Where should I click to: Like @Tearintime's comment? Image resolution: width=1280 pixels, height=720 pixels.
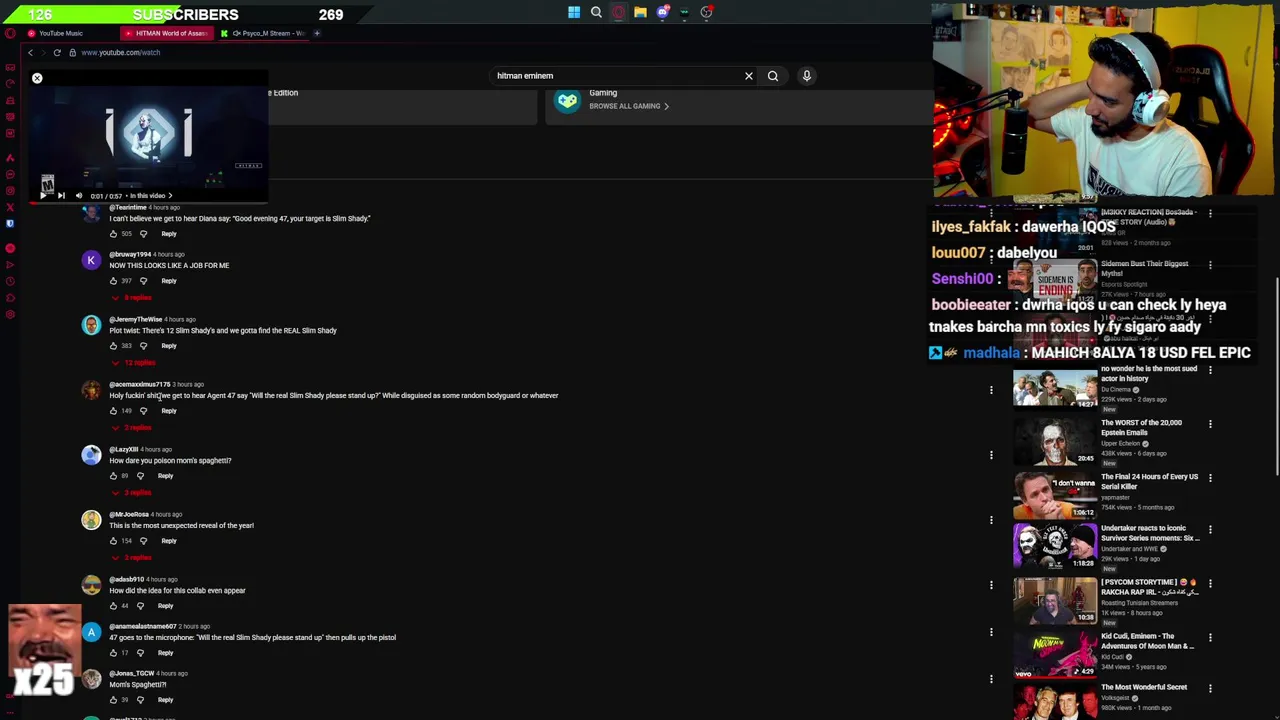113,234
